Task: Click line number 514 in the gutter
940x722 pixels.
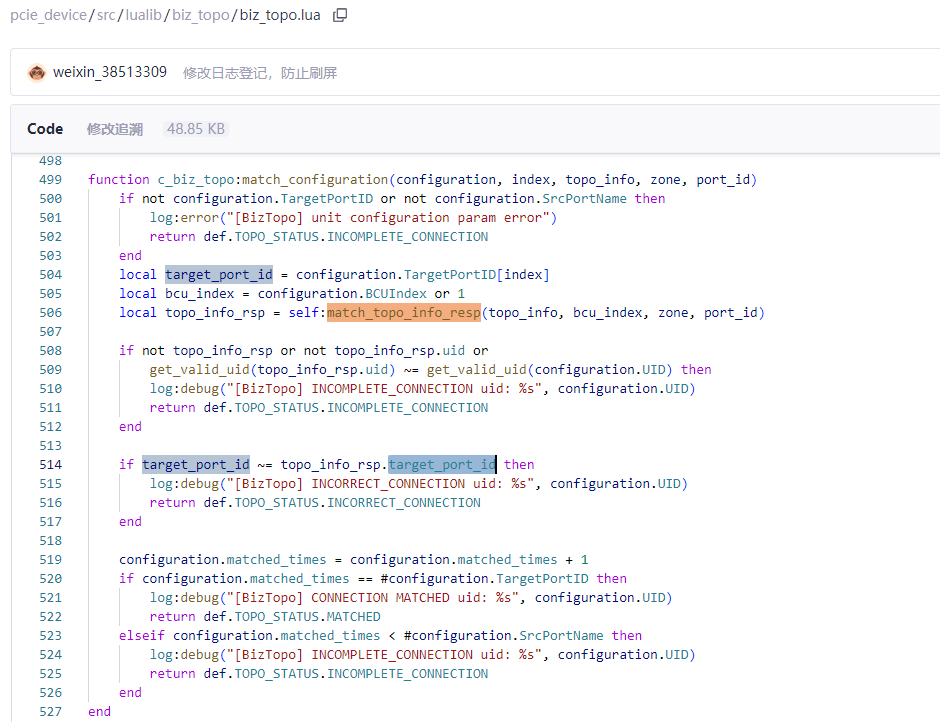Action: (50, 465)
